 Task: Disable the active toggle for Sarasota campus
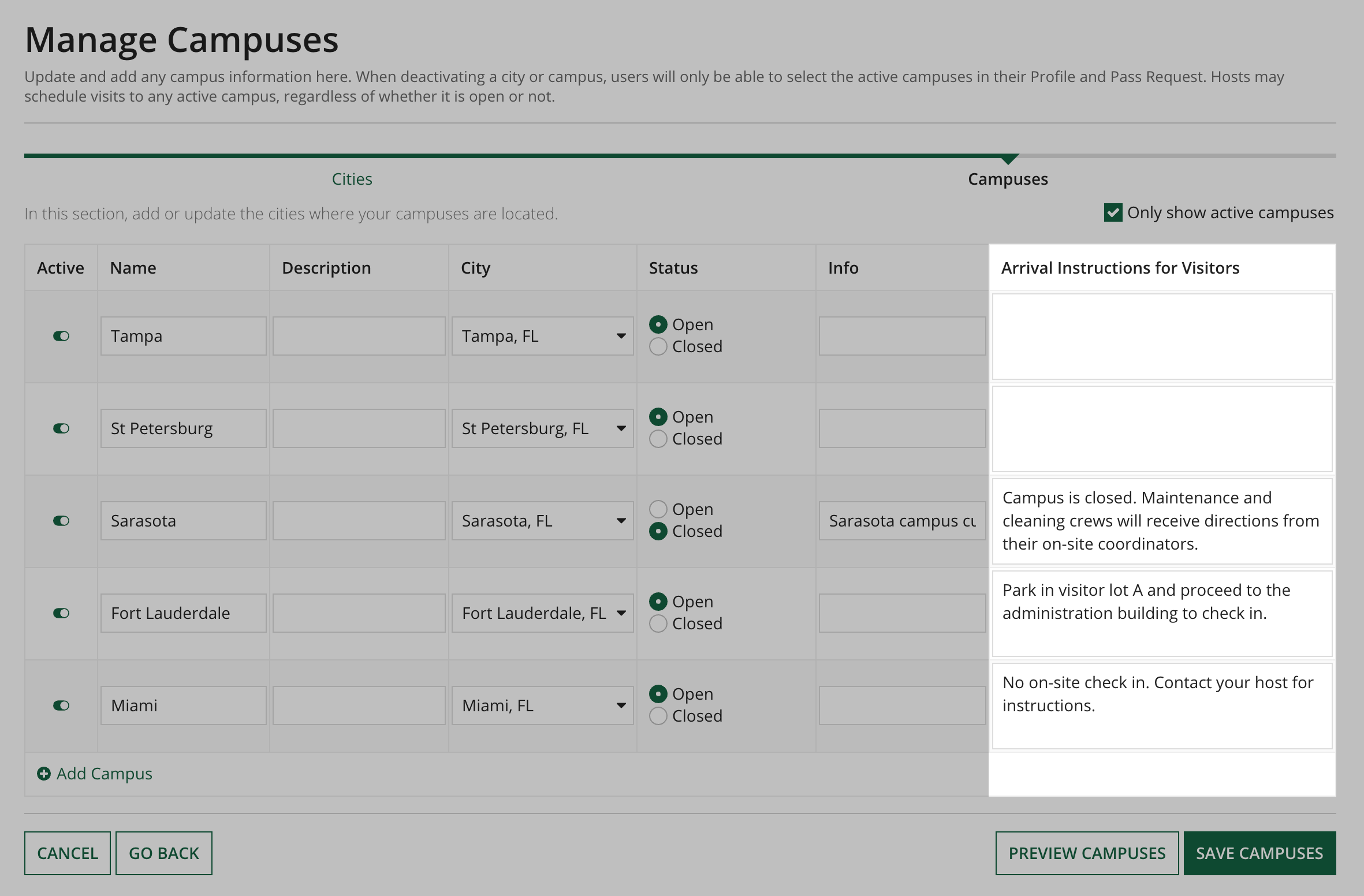click(x=61, y=521)
